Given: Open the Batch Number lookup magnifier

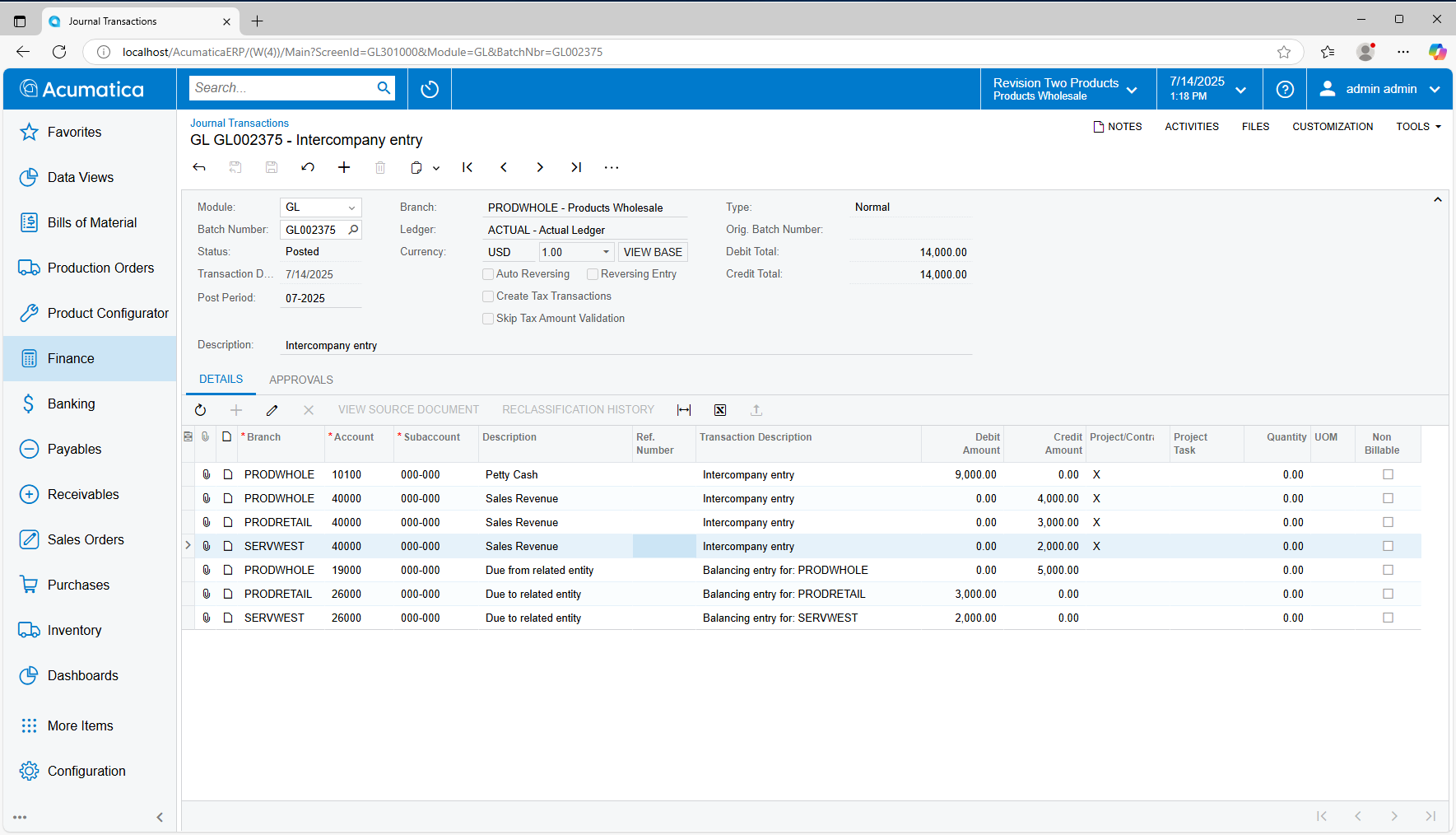Looking at the screenshot, I should (x=354, y=230).
